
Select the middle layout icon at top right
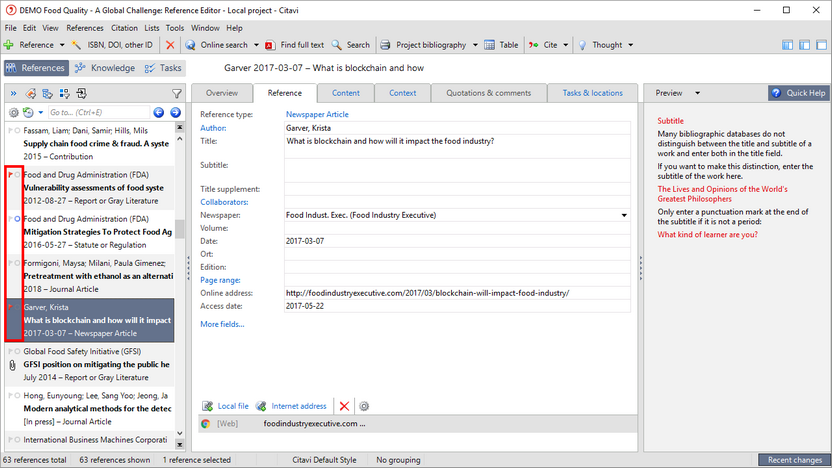pyautogui.click(x=804, y=45)
